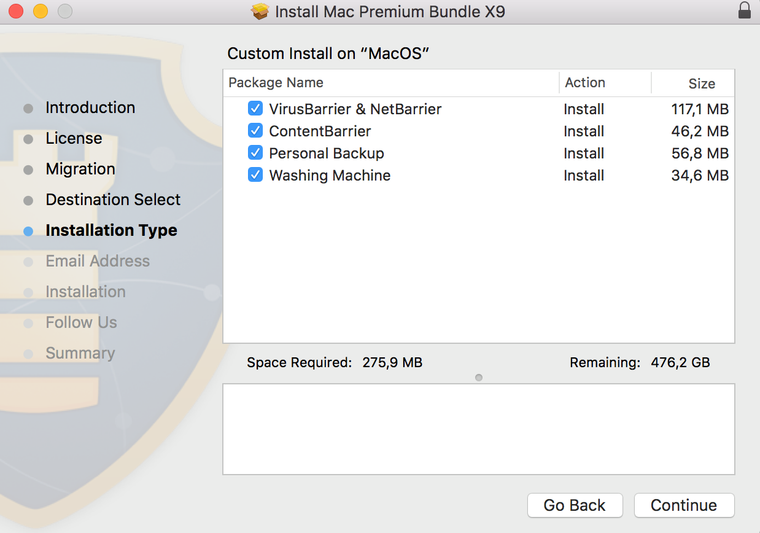Select the Personal Backup row name
The width and height of the screenshot is (760, 533).
pyautogui.click(x=327, y=154)
